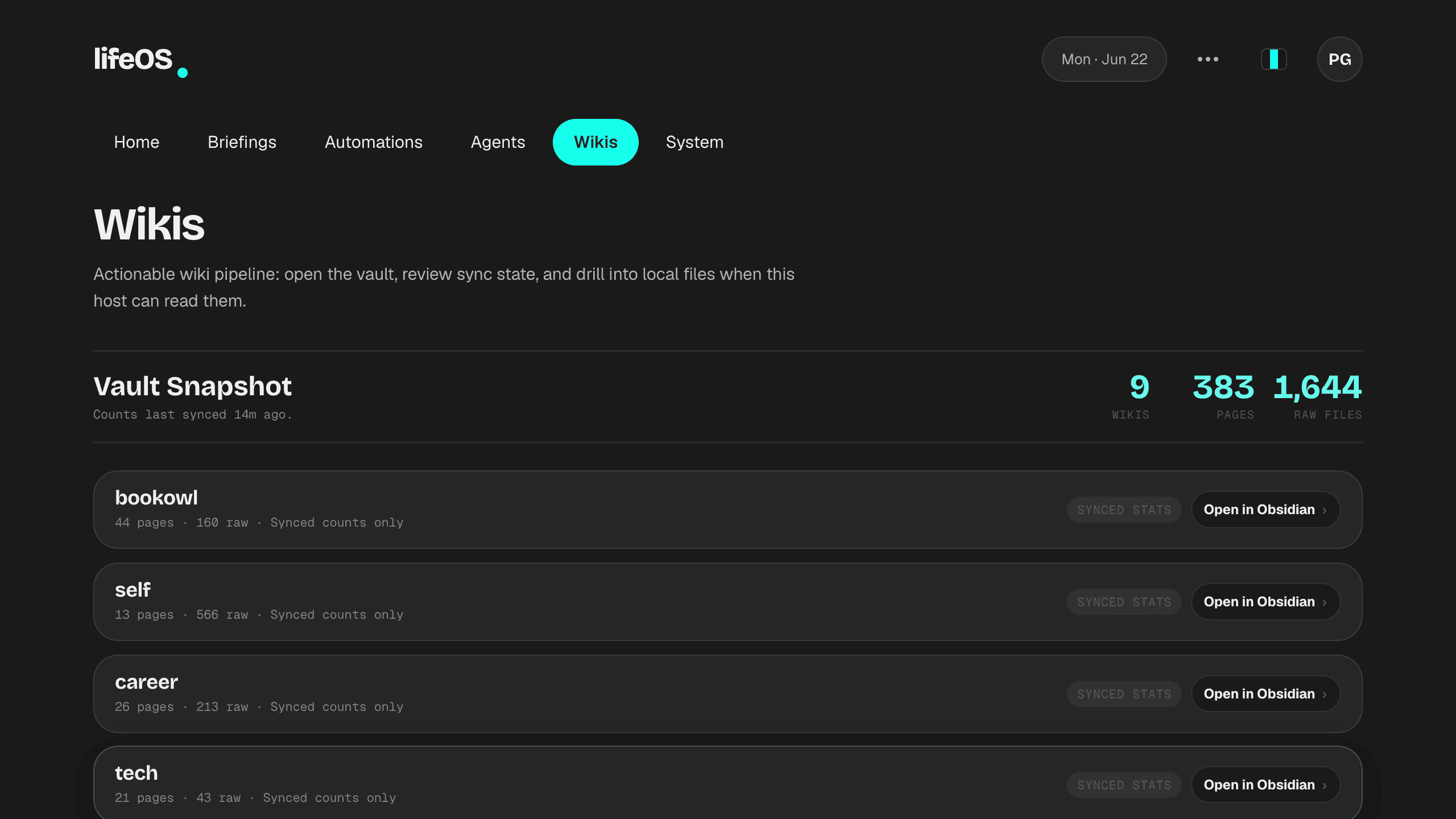Click 'Counts last synced 14m ago.' text
The height and width of the screenshot is (819, 1456).
tap(192, 415)
